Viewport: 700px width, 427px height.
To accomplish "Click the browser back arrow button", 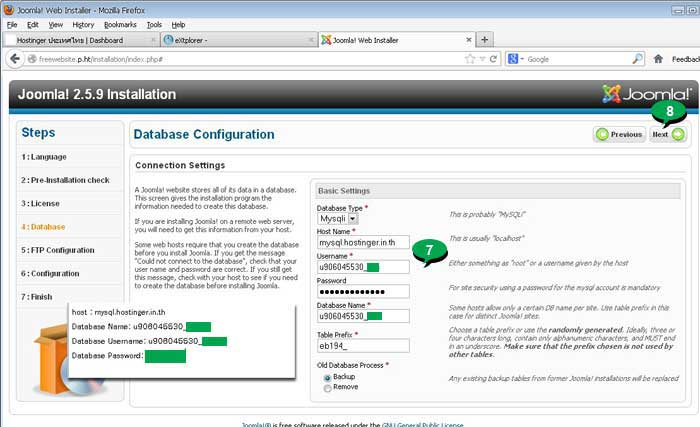I will pos(15,59).
